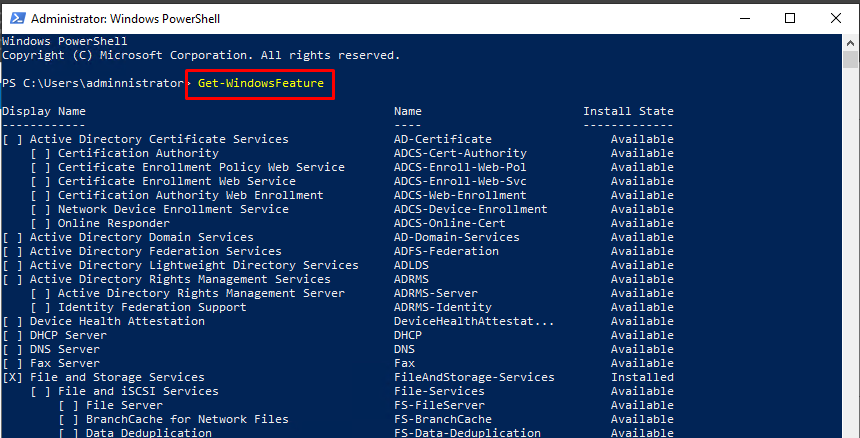Click the PowerShell icon in the title bar
The width and height of the screenshot is (860, 438).
(x=17, y=18)
